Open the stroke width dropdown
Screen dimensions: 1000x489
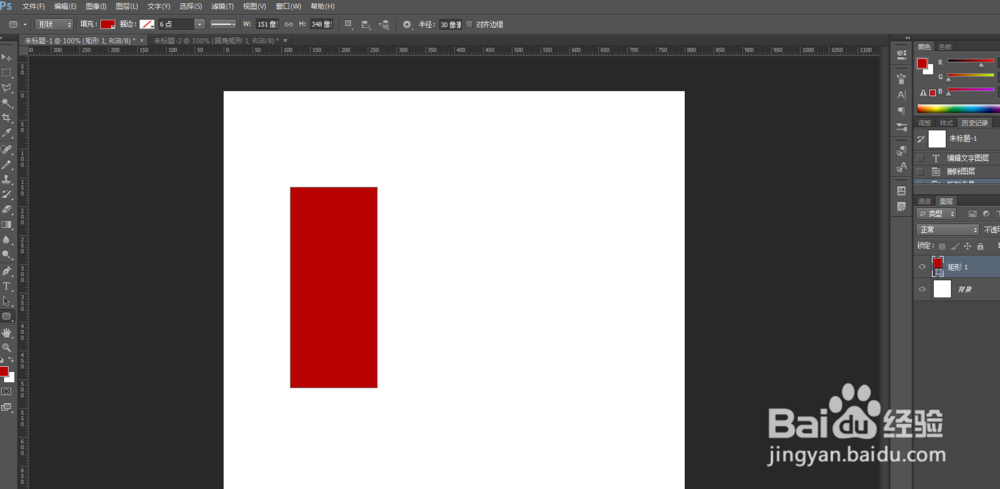point(200,24)
